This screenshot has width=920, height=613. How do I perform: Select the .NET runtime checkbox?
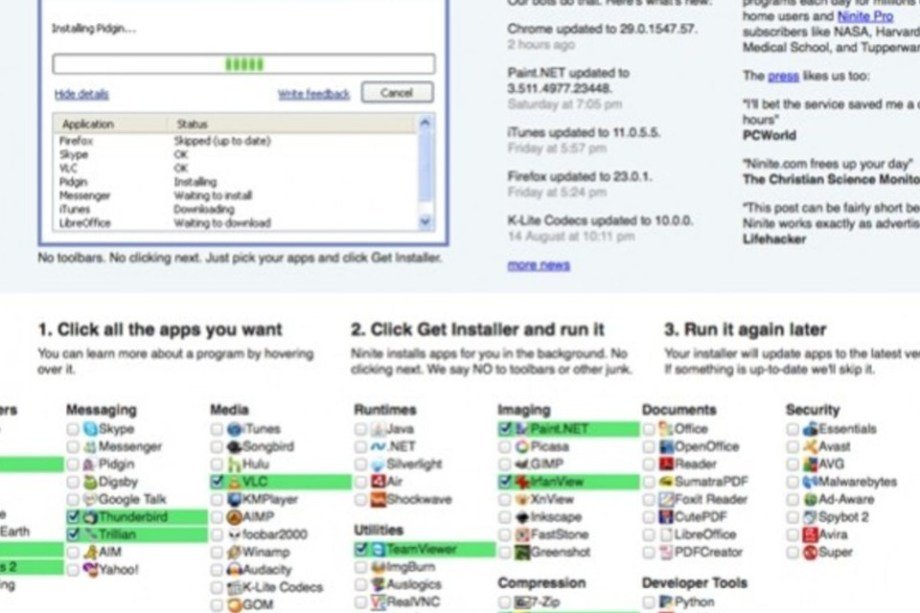361,447
